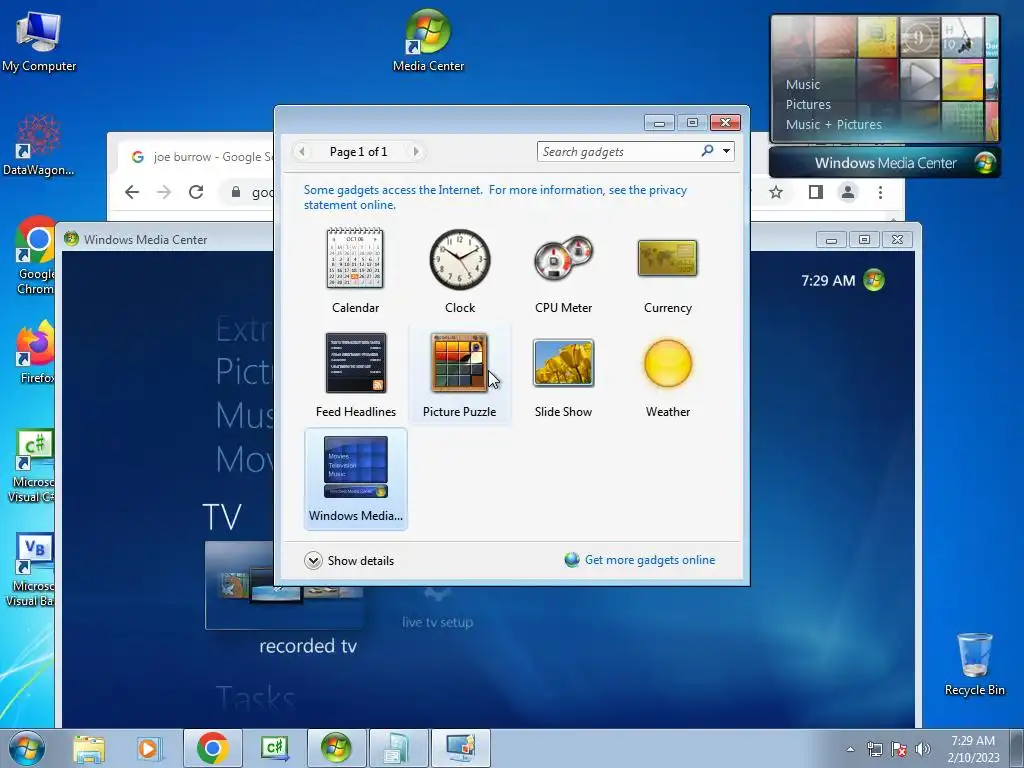Image resolution: width=1024 pixels, height=768 pixels.
Task: Open Action Center flag tray icon
Action: coord(899,749)
